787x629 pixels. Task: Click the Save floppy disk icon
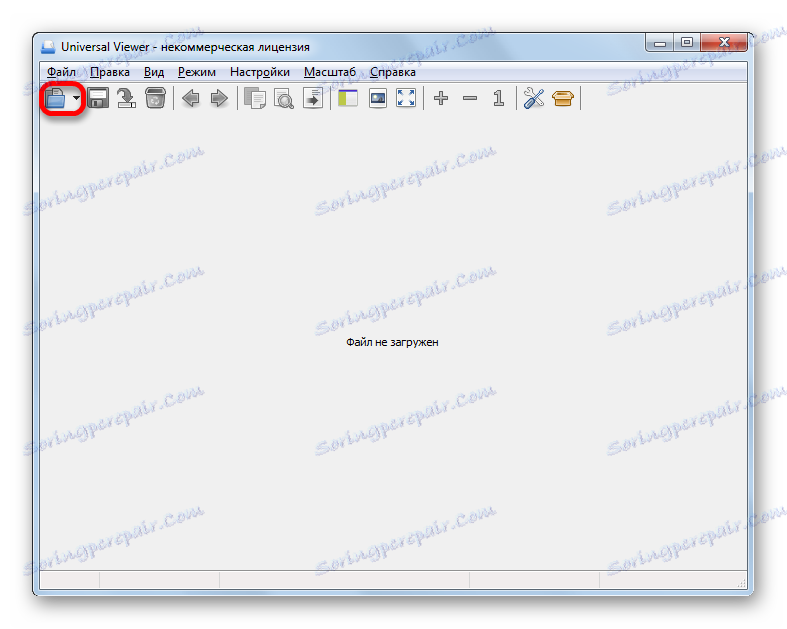pos(98,98)
